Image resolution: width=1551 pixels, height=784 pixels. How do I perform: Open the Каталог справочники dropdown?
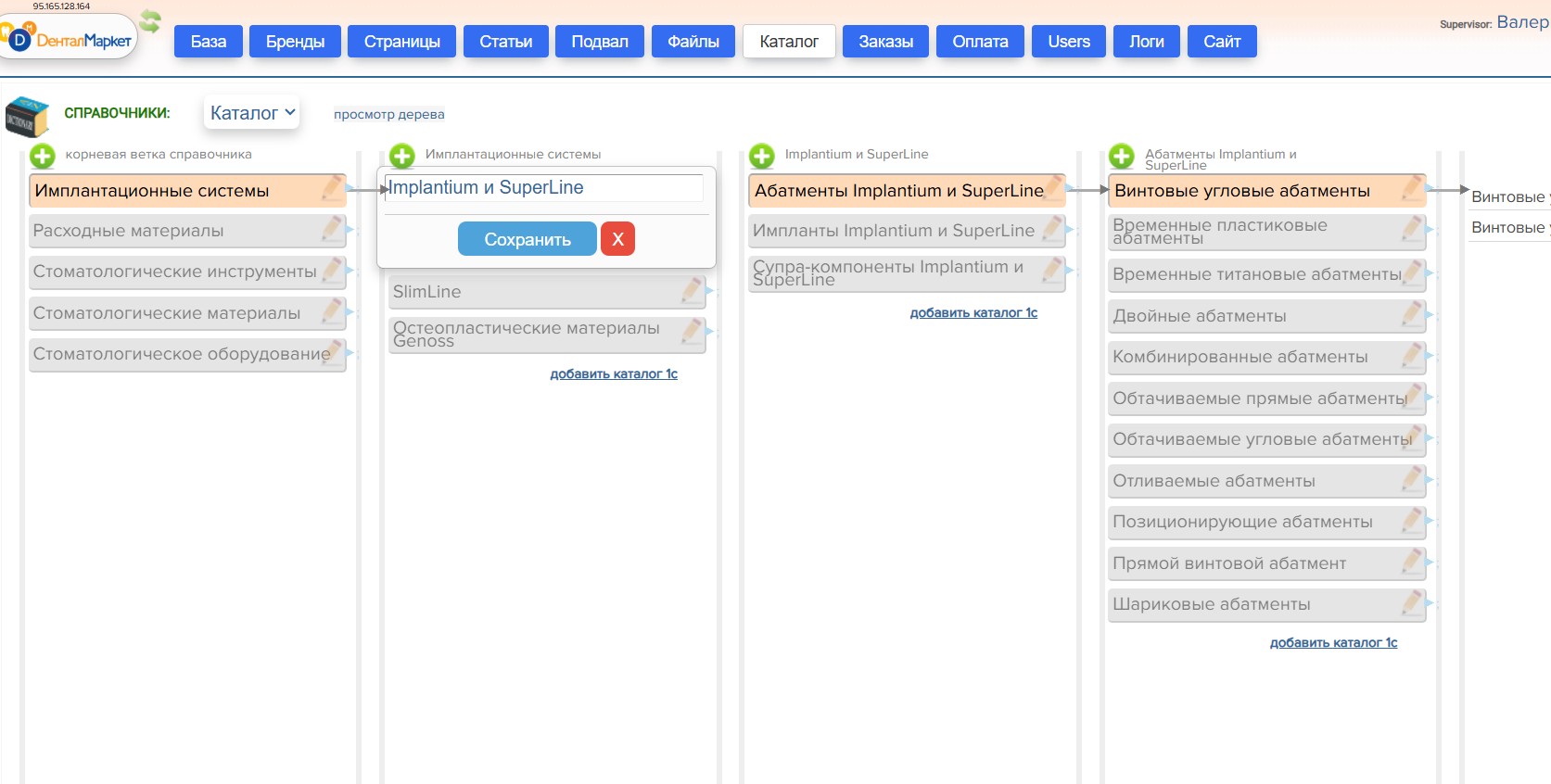(x=251, y=112)
